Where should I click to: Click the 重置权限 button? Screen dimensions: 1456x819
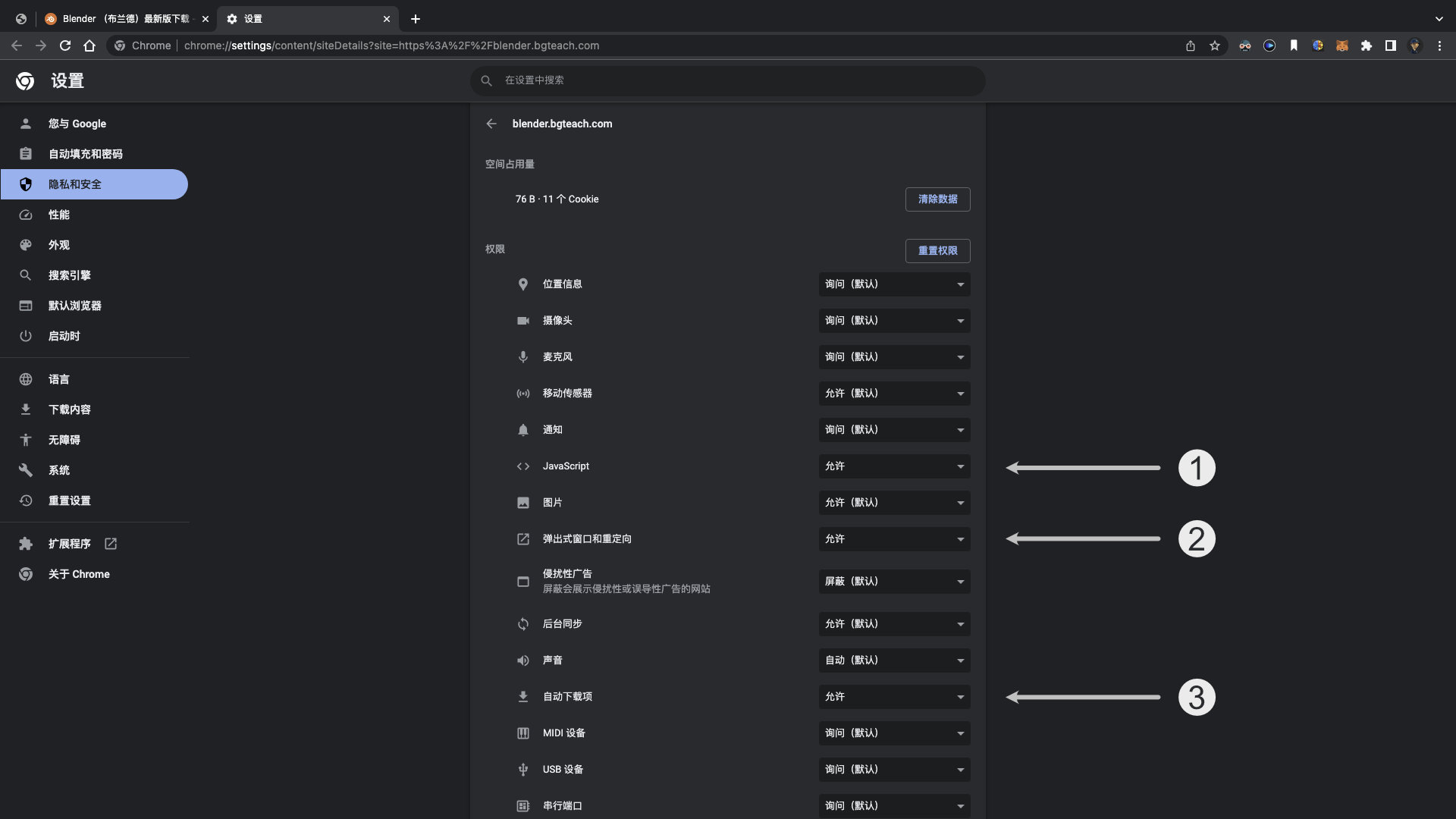coord(937,251)
